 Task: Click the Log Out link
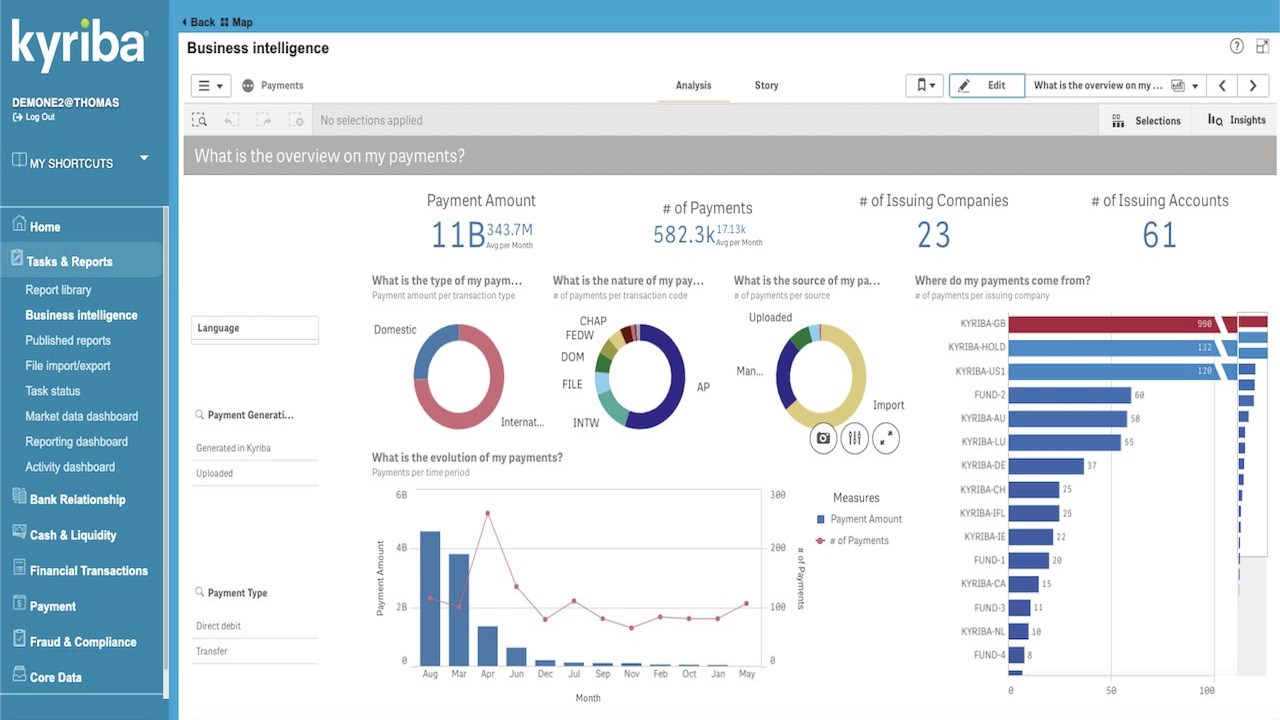33,117
